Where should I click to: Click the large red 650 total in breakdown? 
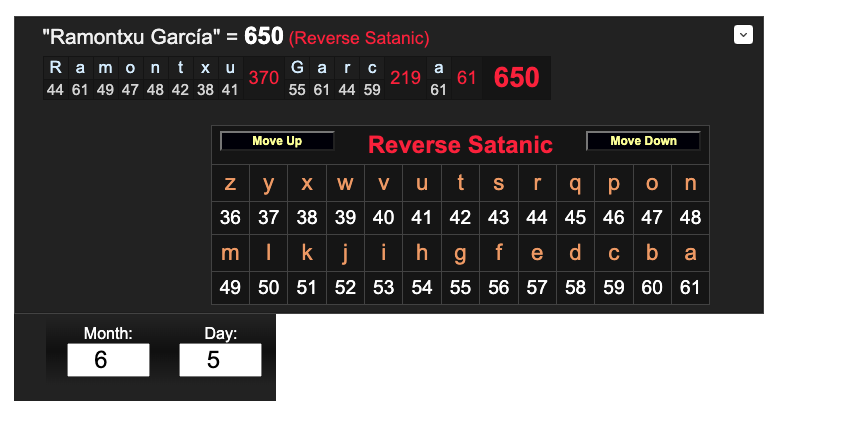(516, 78)
